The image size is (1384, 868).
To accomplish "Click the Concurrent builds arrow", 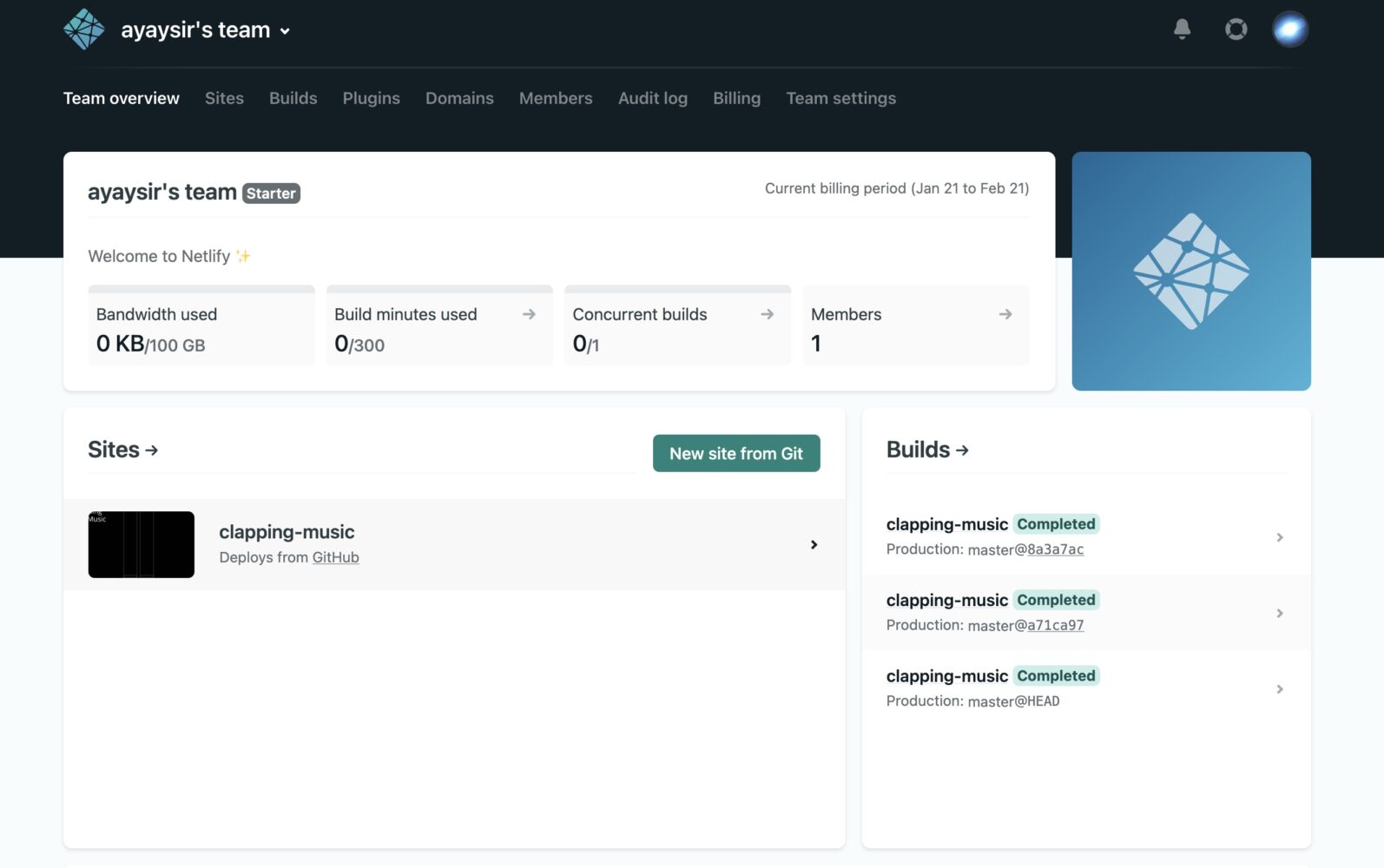I will [x=767, y=314].
